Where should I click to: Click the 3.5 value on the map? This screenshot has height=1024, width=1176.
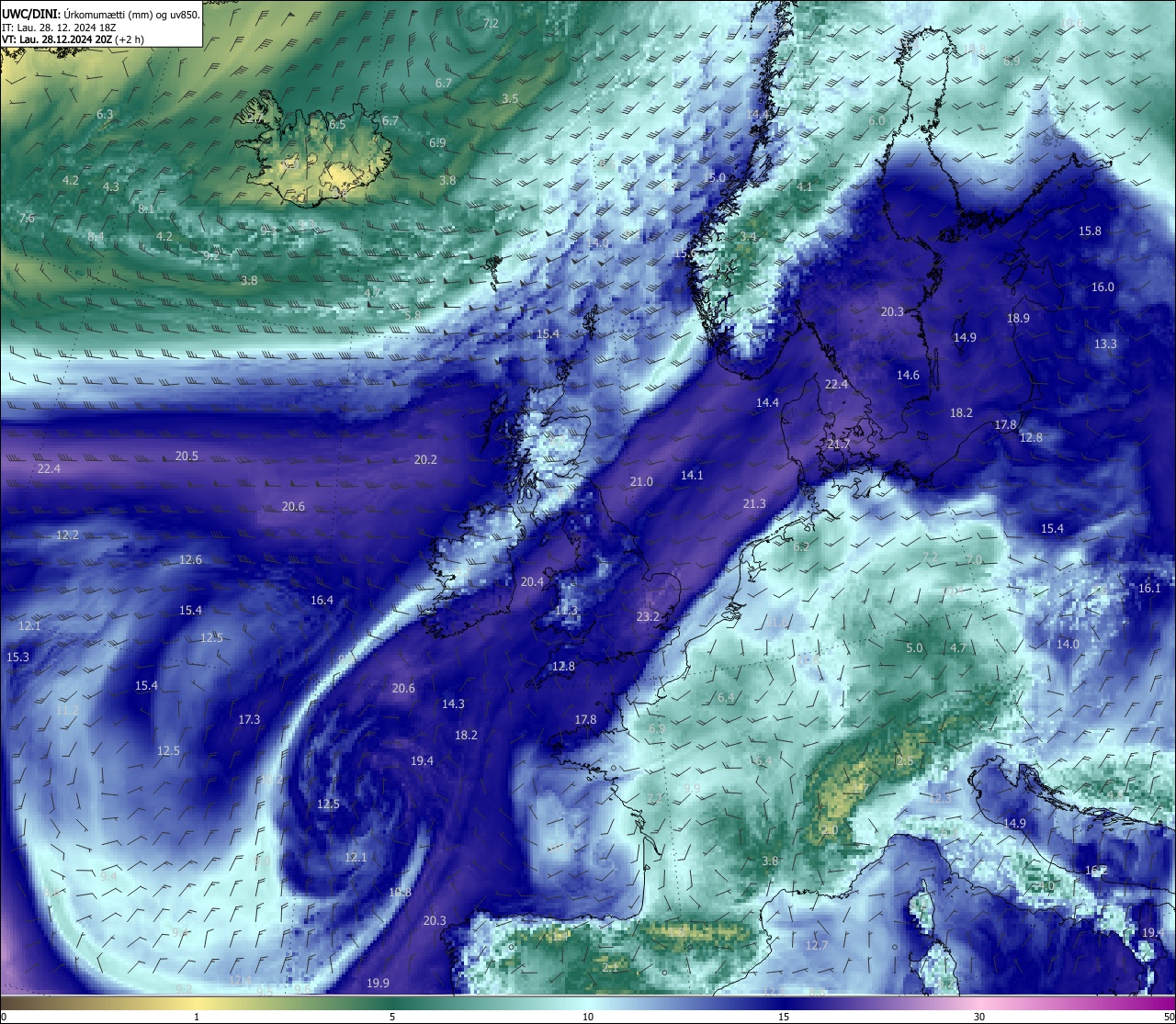tap(510, 98)
